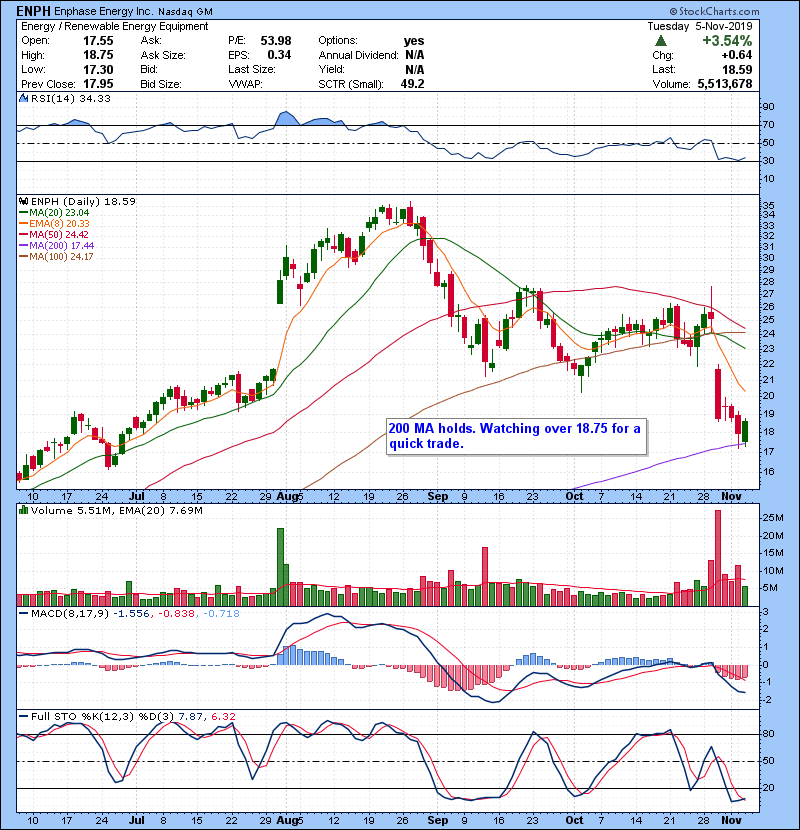The height and width of the screenshot is (830, 800).
Task: Click the P/E value 53.98
Action: pos(276,41)
